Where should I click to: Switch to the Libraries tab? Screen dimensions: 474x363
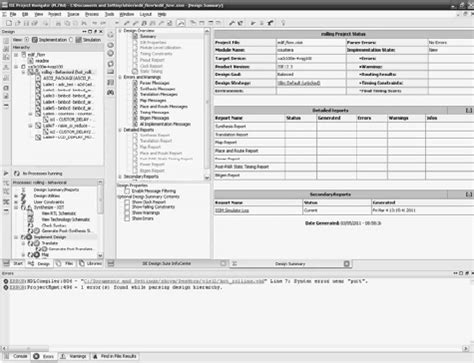pyautogui.click(x=90, y=263)
